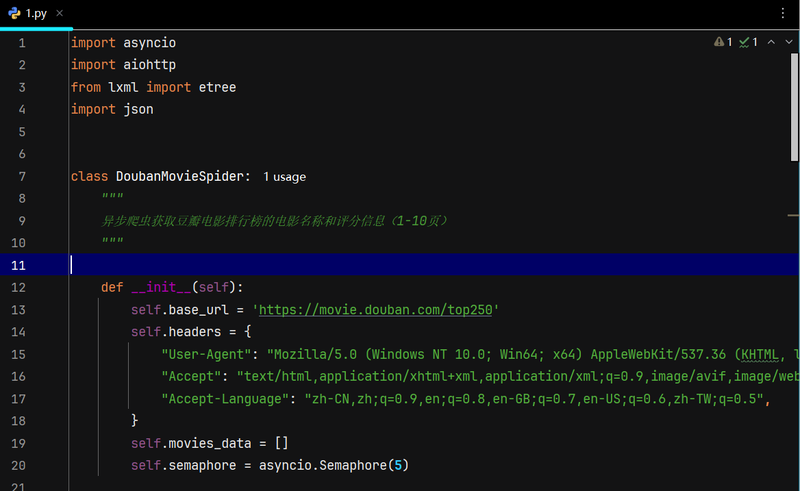This screenshot has height=491, width=800.
Task: Click 'etree' on line 3
Action: pyautogui.click(x=217, y=87)
